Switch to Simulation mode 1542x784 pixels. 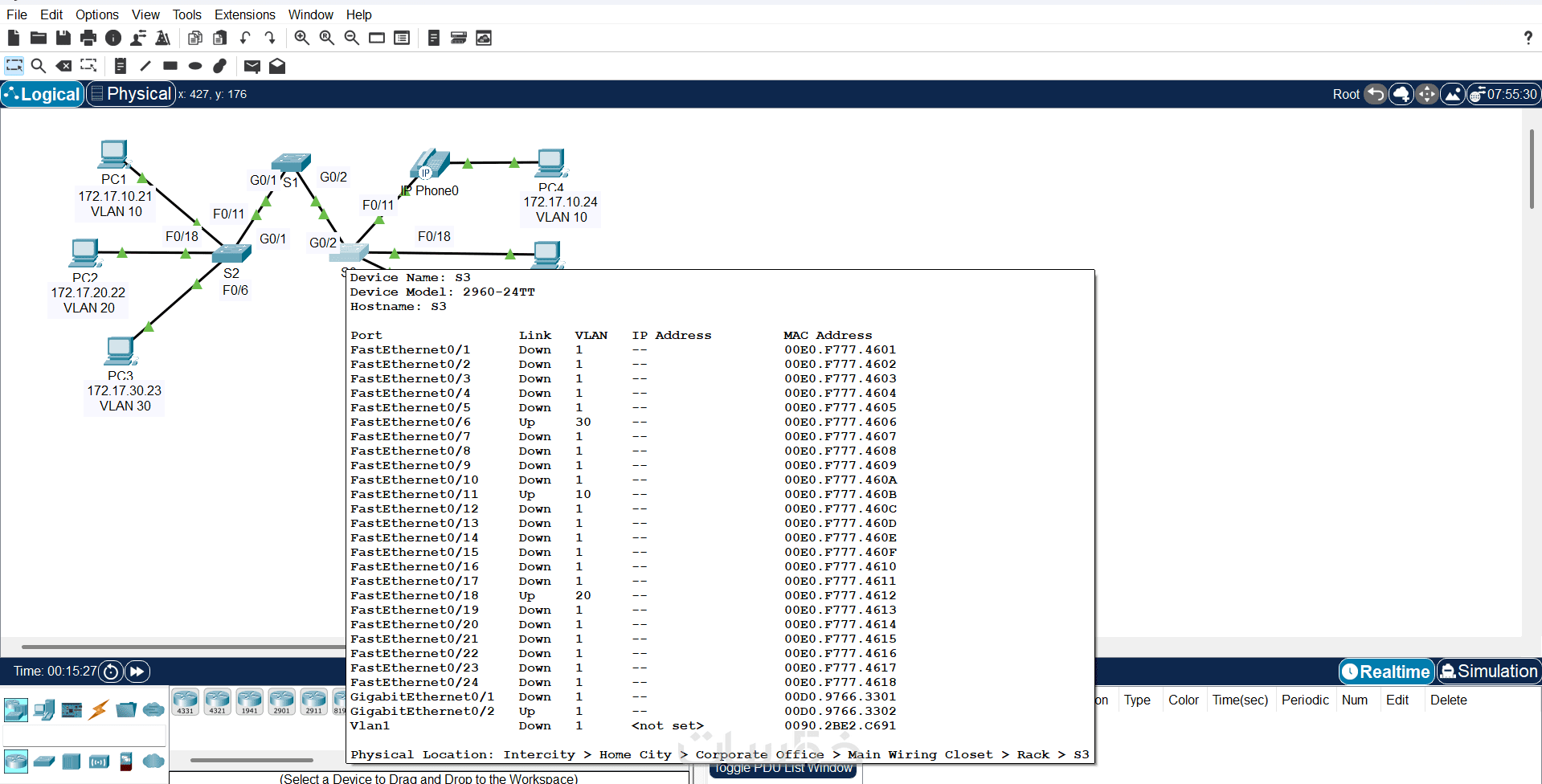pyautogui.click(x=1489, y=672)
